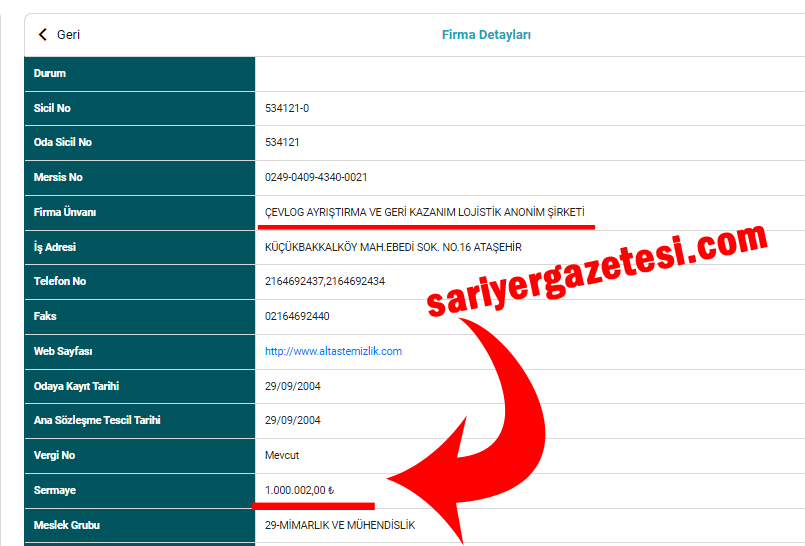Click the back chevron arrow icon
Image resolution: width=805 pixels, height=546 pixels.
[x=42, y=35]
